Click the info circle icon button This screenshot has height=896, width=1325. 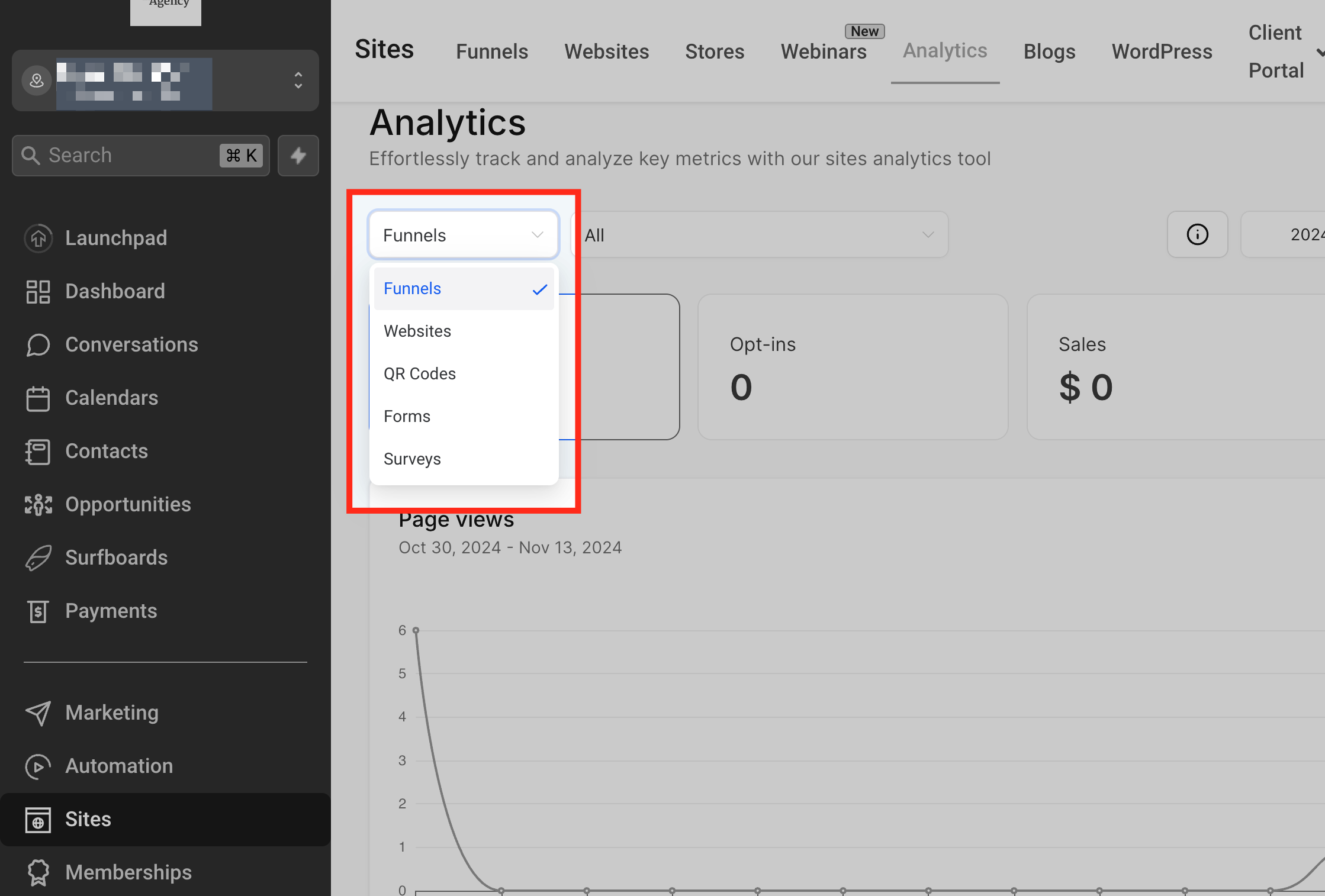[x=1197, y=234]
